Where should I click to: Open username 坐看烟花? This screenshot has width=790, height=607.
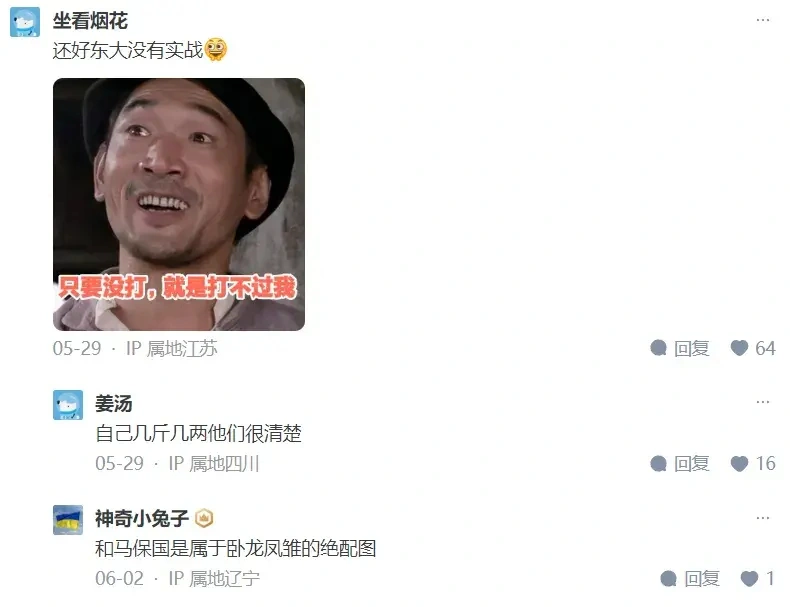click(90, 21)
